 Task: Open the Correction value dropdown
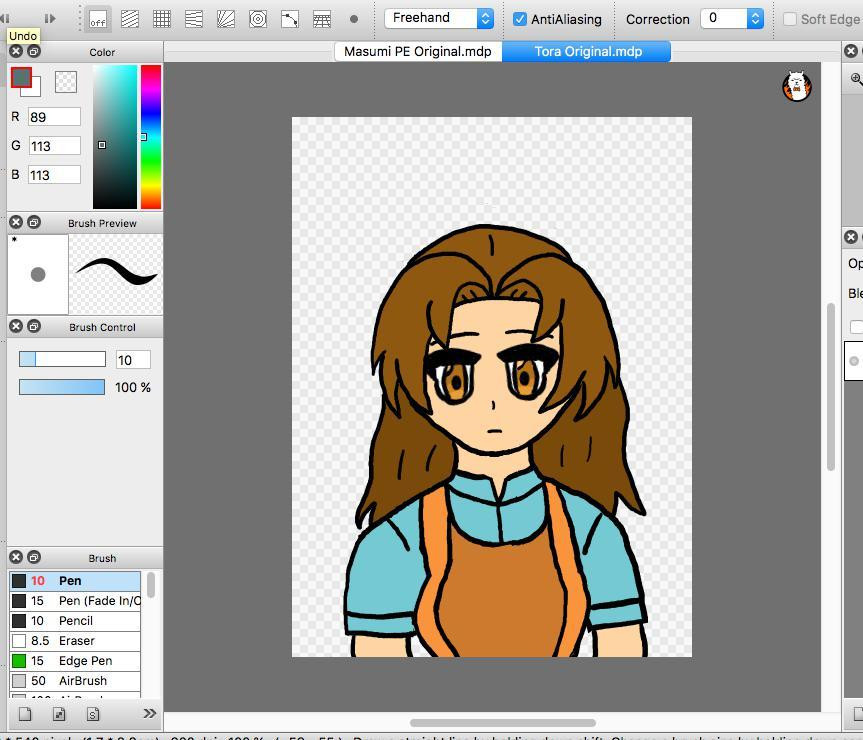click(732, 19)
